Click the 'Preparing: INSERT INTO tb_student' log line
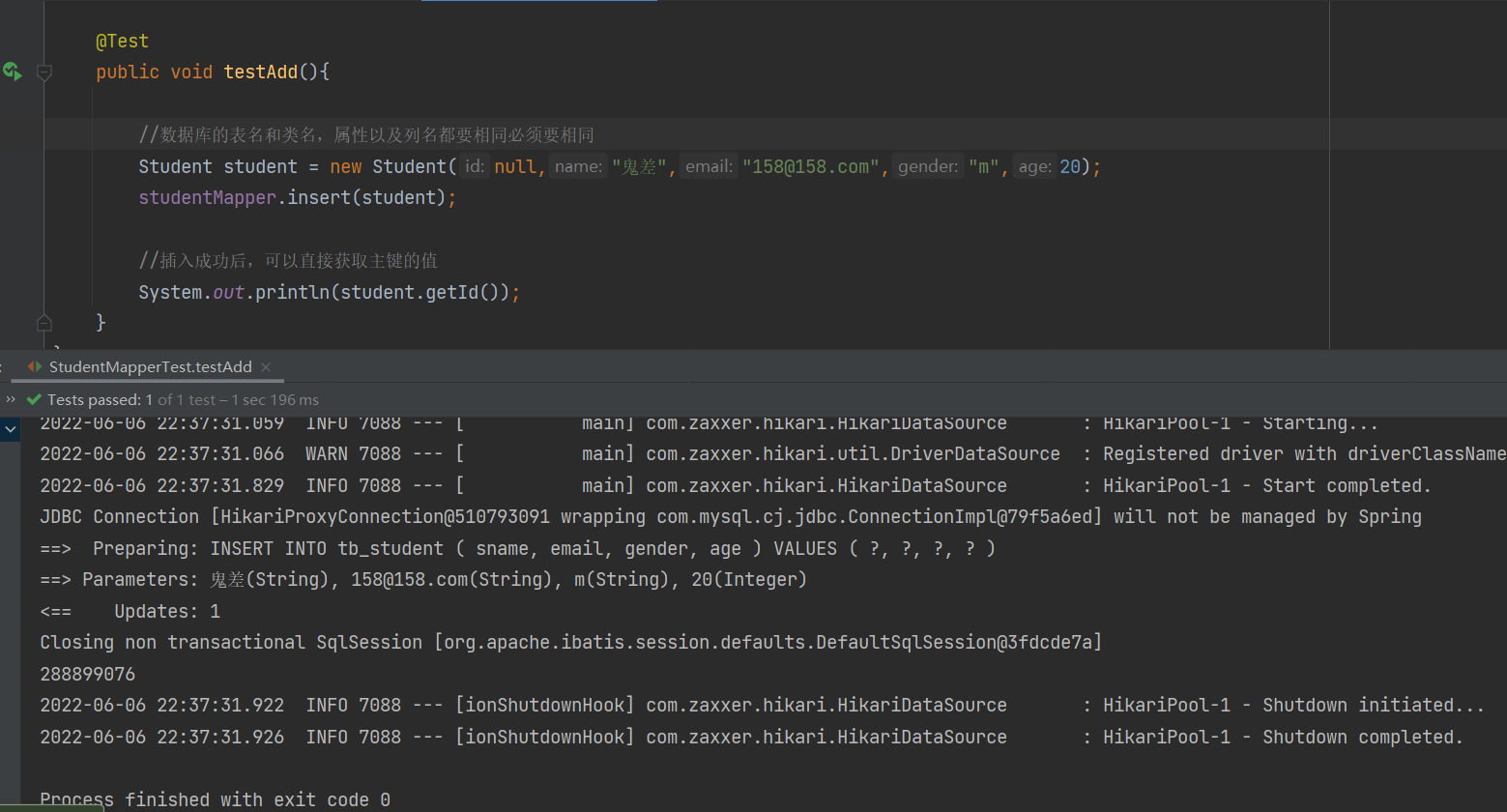1507x812 pixels. [517, 548]
